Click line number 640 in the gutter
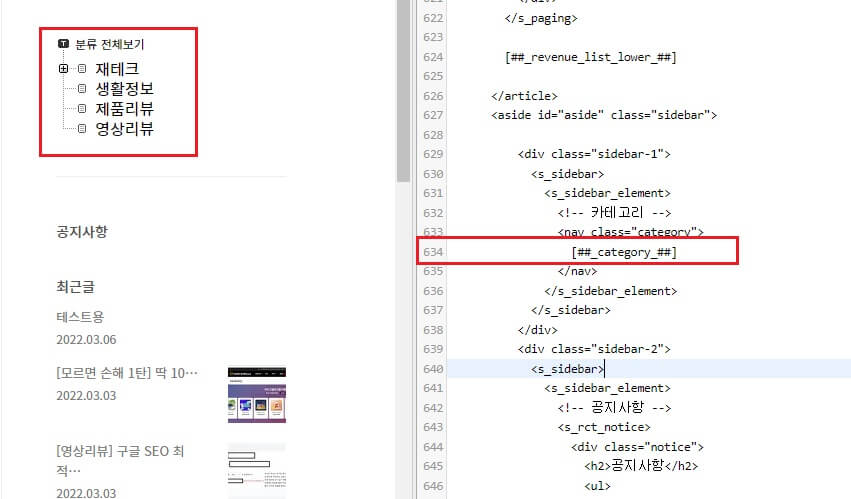851x499 pixels. point(433,369)
